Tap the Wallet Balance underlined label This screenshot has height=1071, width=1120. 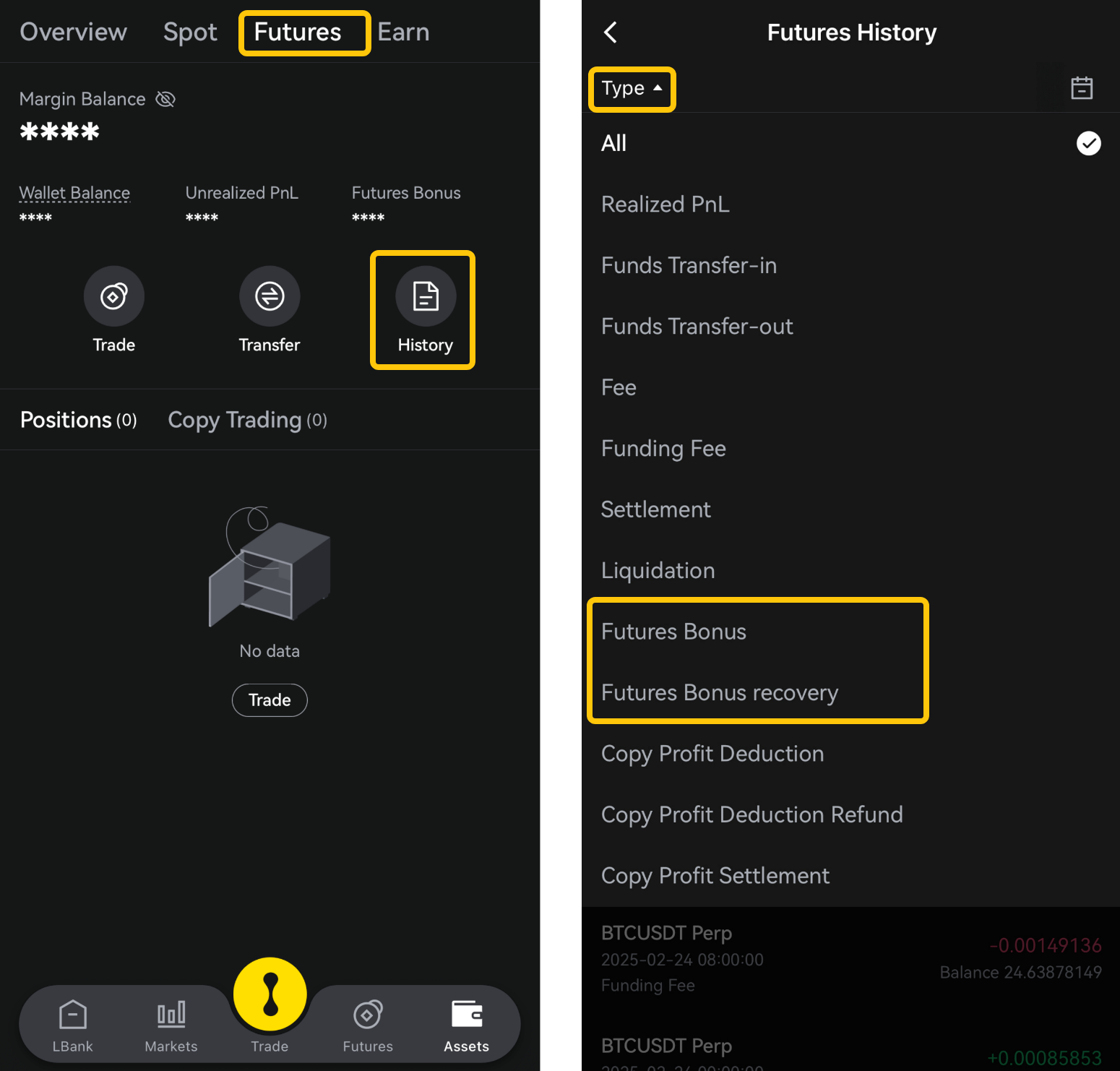point(74,193)
